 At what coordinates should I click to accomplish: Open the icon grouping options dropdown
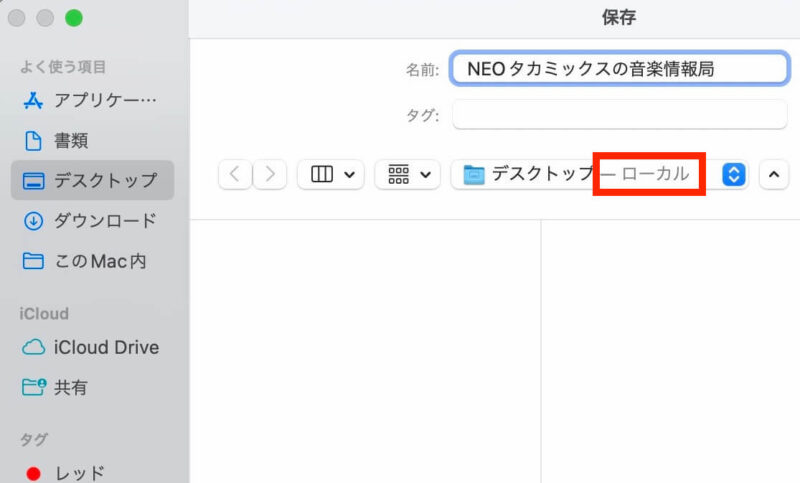tap(407, 174)
